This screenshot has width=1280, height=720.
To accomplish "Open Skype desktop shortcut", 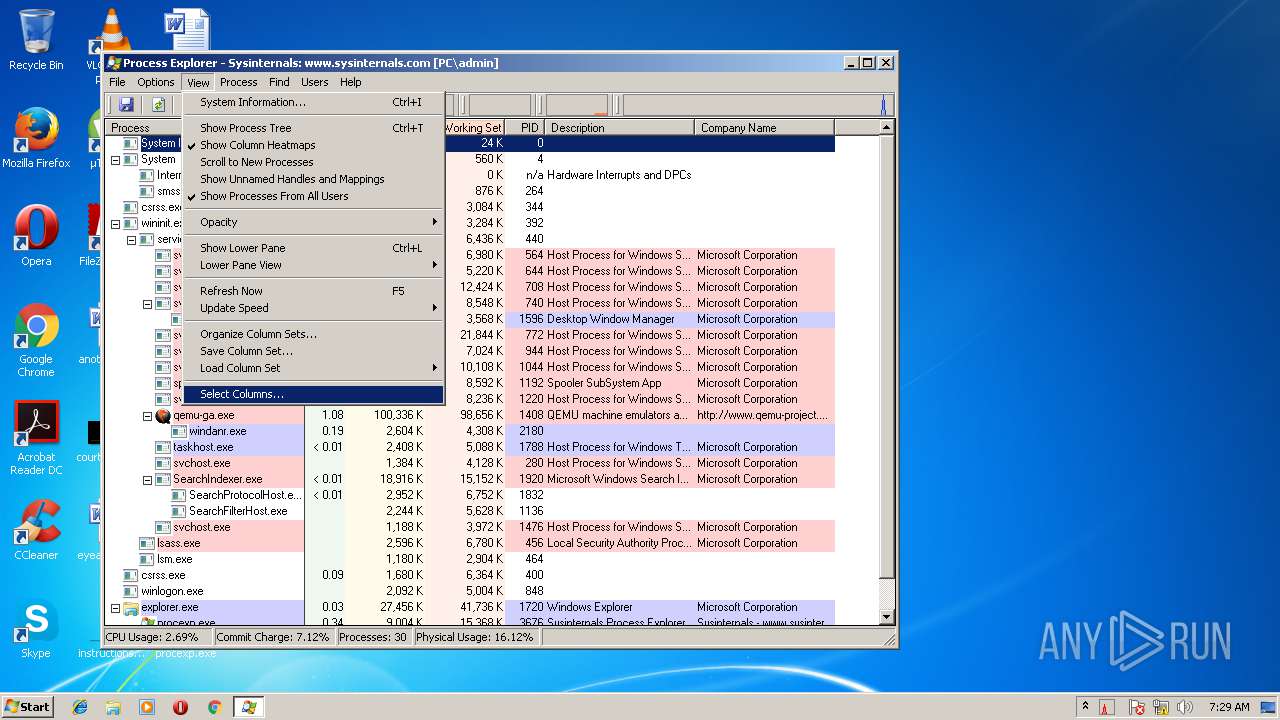I will pos(36,629).
